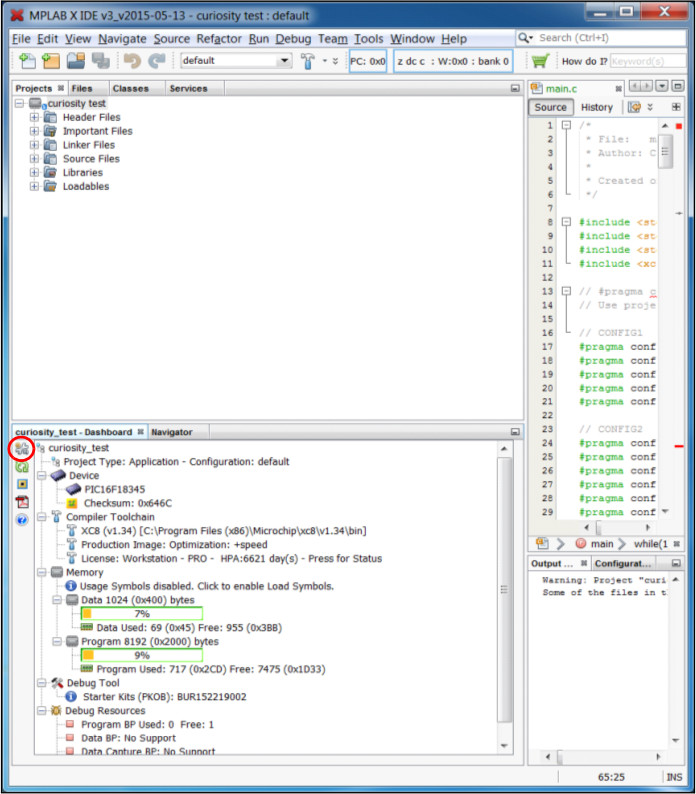Close the main.c editor tab

(618, 89)
